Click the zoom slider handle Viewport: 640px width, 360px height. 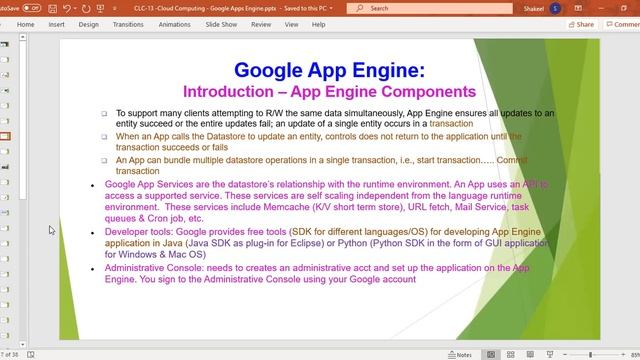(x=590, y=355)
